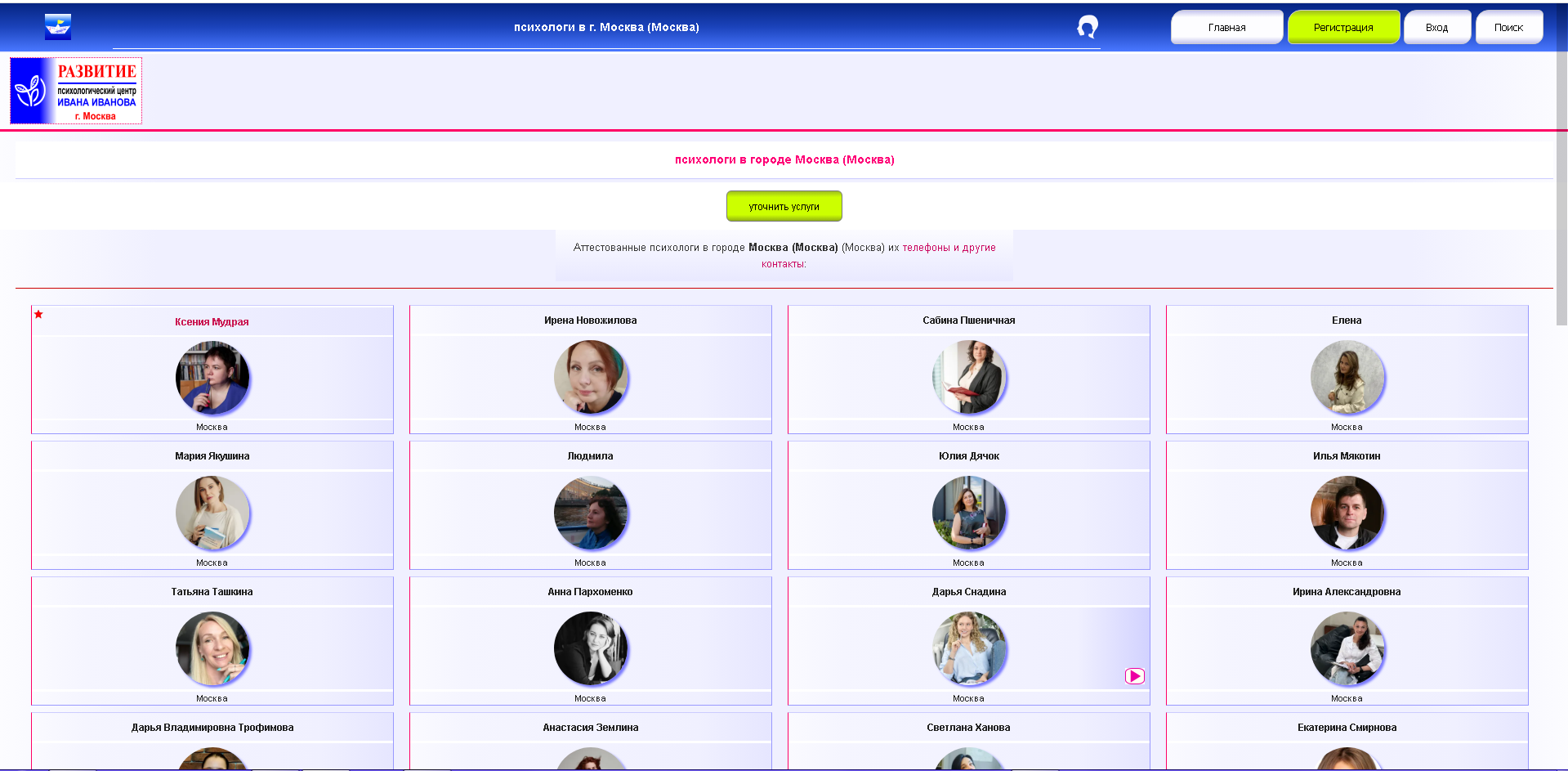Open profile of Илья Мякотин

tap(1347, 456)
